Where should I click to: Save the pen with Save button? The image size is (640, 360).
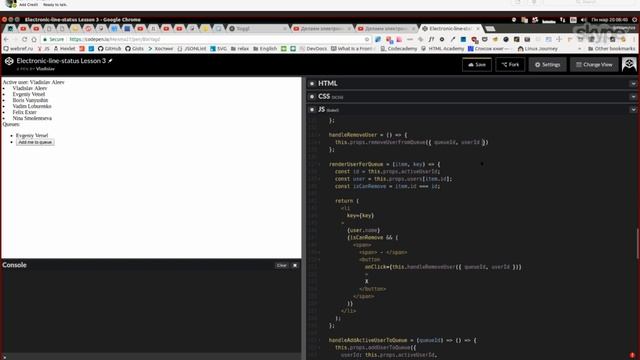click(x=477, y=64)
